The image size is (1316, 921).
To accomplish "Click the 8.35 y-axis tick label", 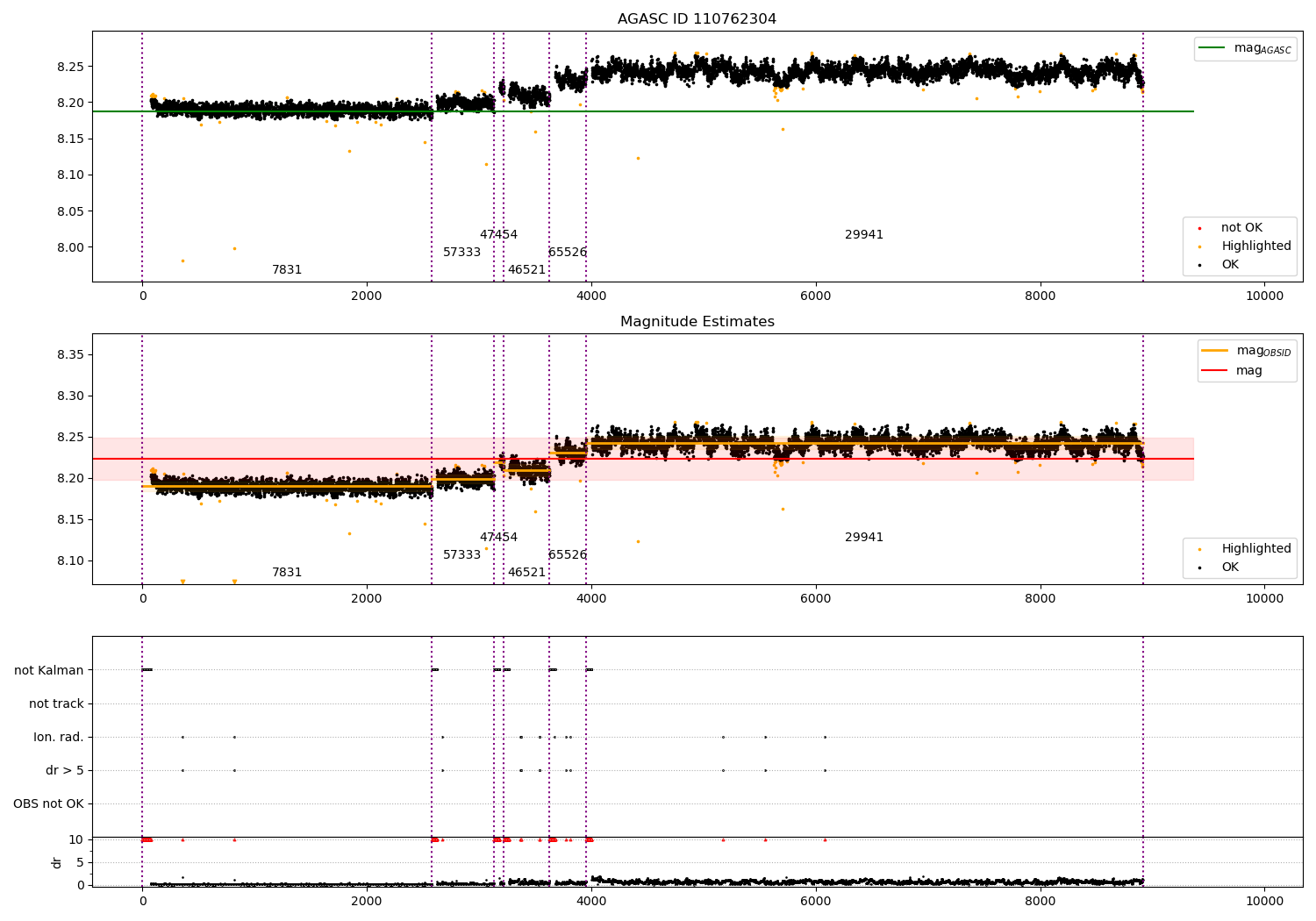I will 69,355.
